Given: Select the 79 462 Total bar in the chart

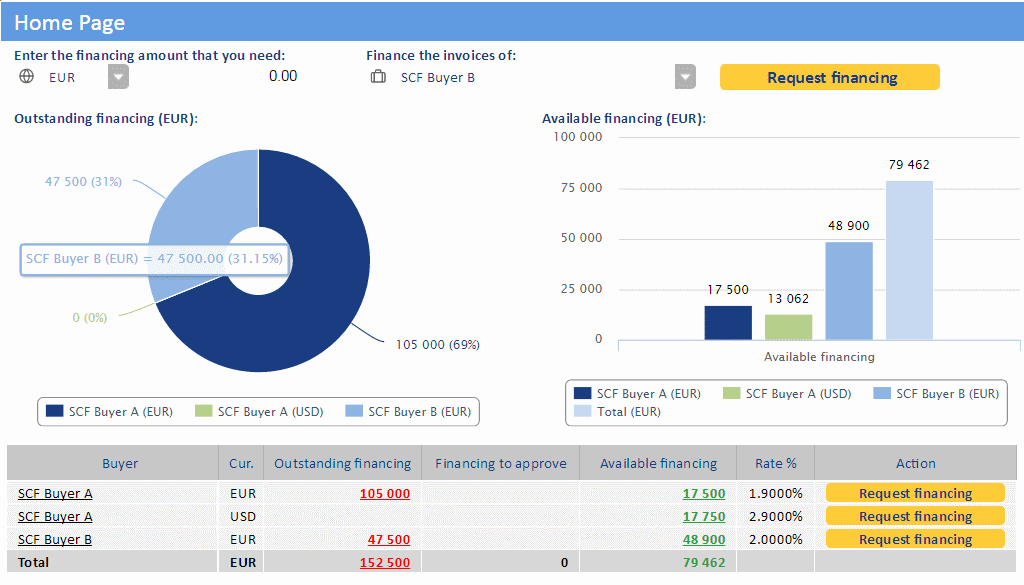Looking at the screenshot, I should point(909,260).
